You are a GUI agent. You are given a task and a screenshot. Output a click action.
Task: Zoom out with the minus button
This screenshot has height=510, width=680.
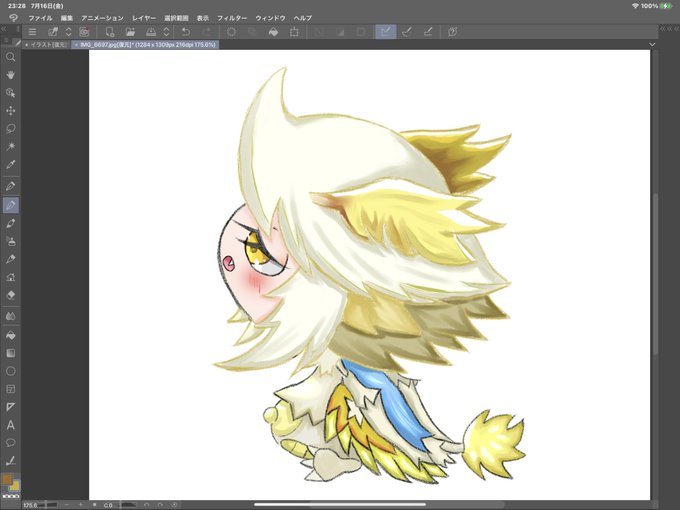pyautogui.click(x=67, y=505)
